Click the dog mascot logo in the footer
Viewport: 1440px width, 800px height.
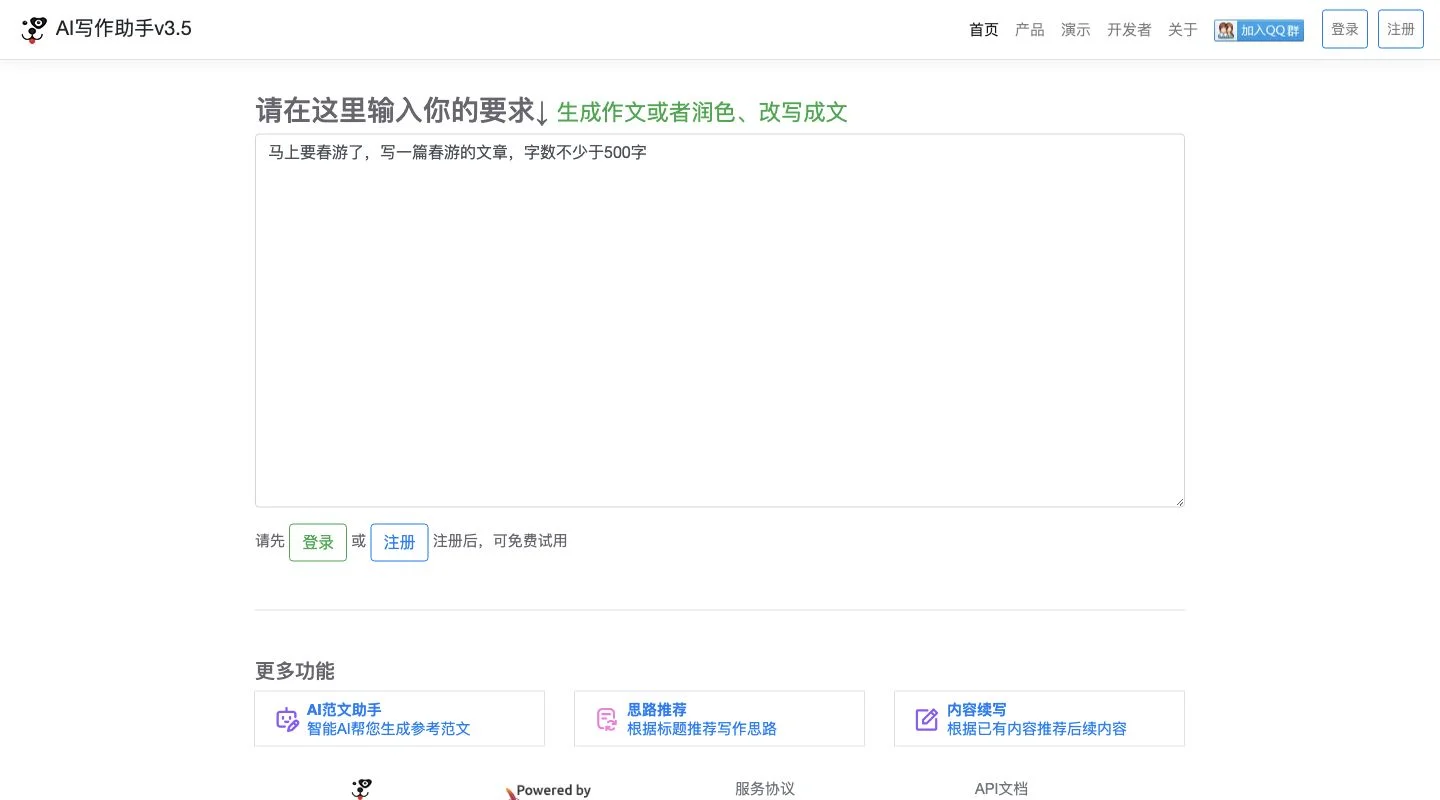tap(361, 789)
